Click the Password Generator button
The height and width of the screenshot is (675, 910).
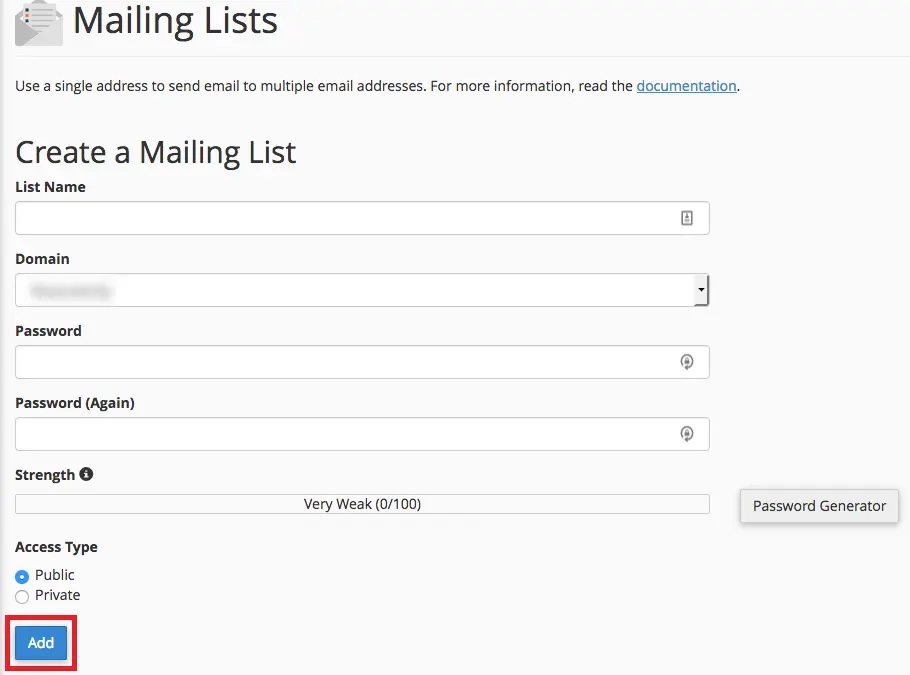tap(819, 506)
